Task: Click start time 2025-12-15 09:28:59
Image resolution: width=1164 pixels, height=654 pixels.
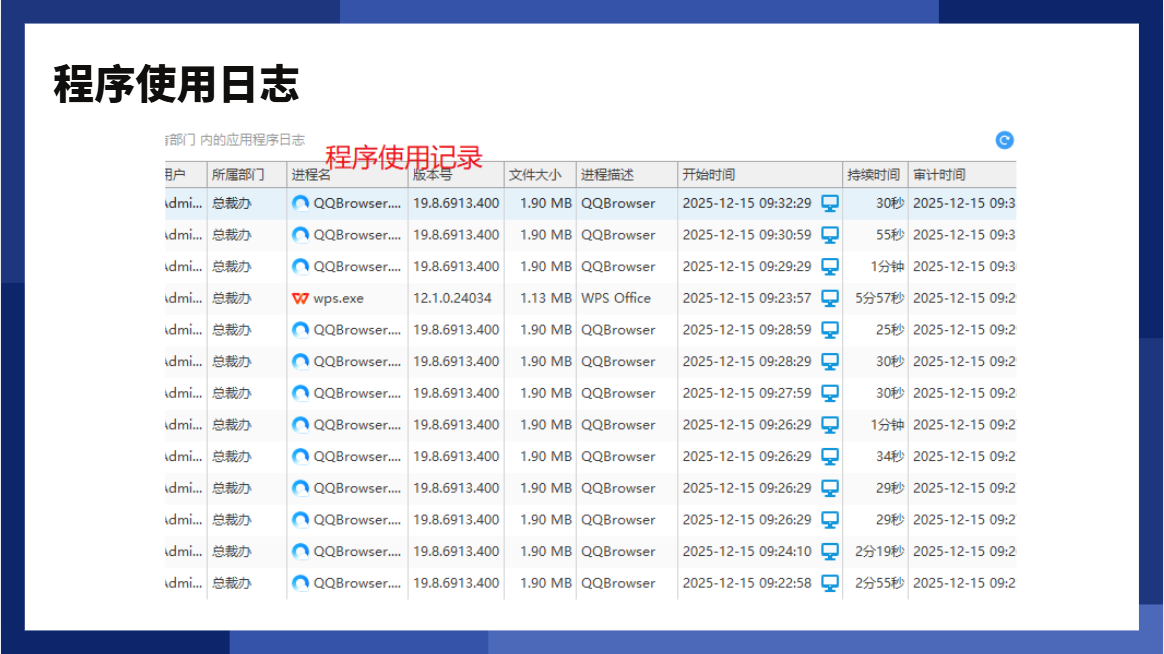Action: pyautogui.click(x=747, y=330)
